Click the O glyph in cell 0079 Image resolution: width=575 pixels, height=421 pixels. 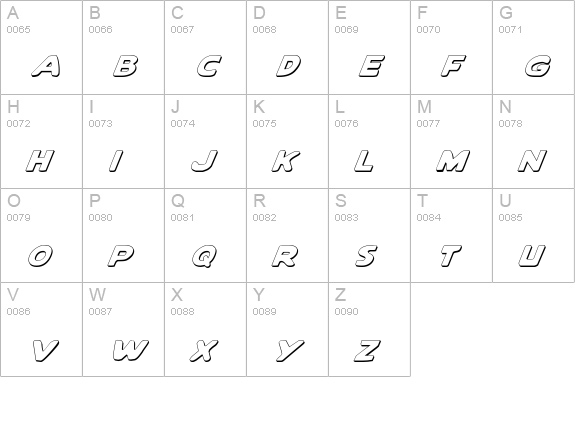(40, 255)
